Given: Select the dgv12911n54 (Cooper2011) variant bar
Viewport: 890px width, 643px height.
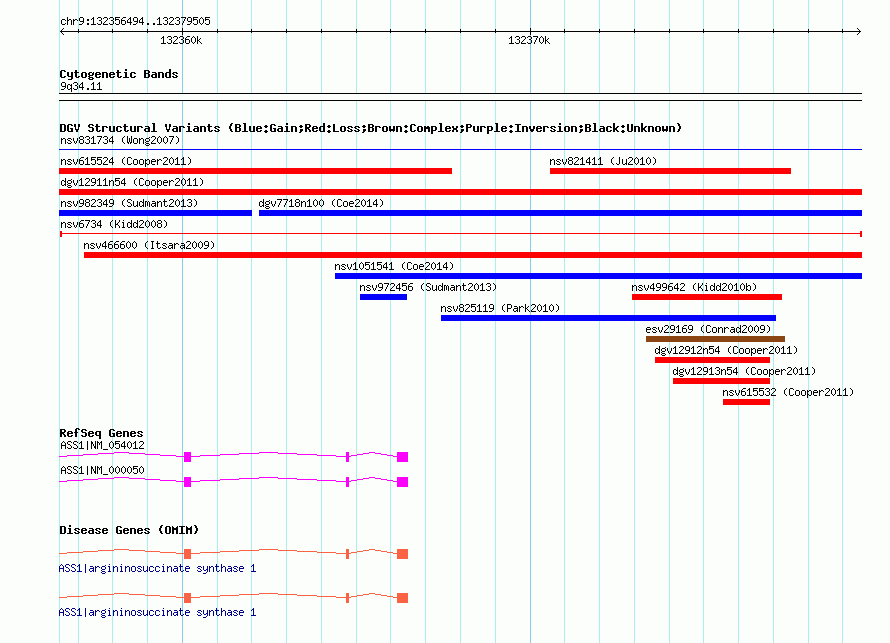Looking at the screenshot, I should [x=460, y=192].
